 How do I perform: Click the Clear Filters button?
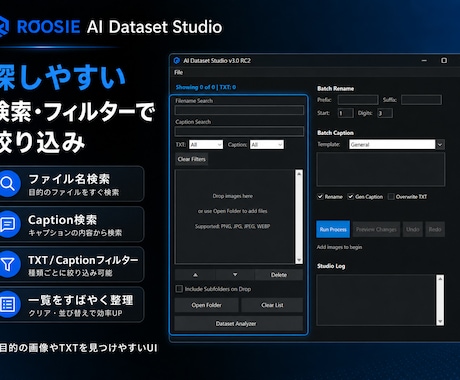point(191,159)
